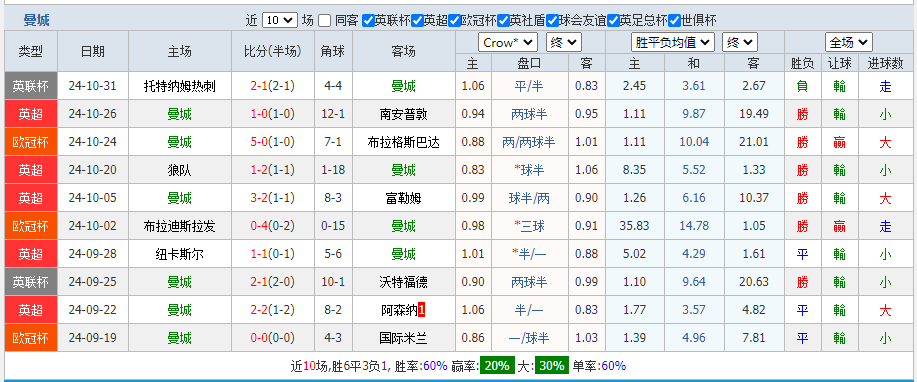Click date 24-09-28

click(92, 254)
